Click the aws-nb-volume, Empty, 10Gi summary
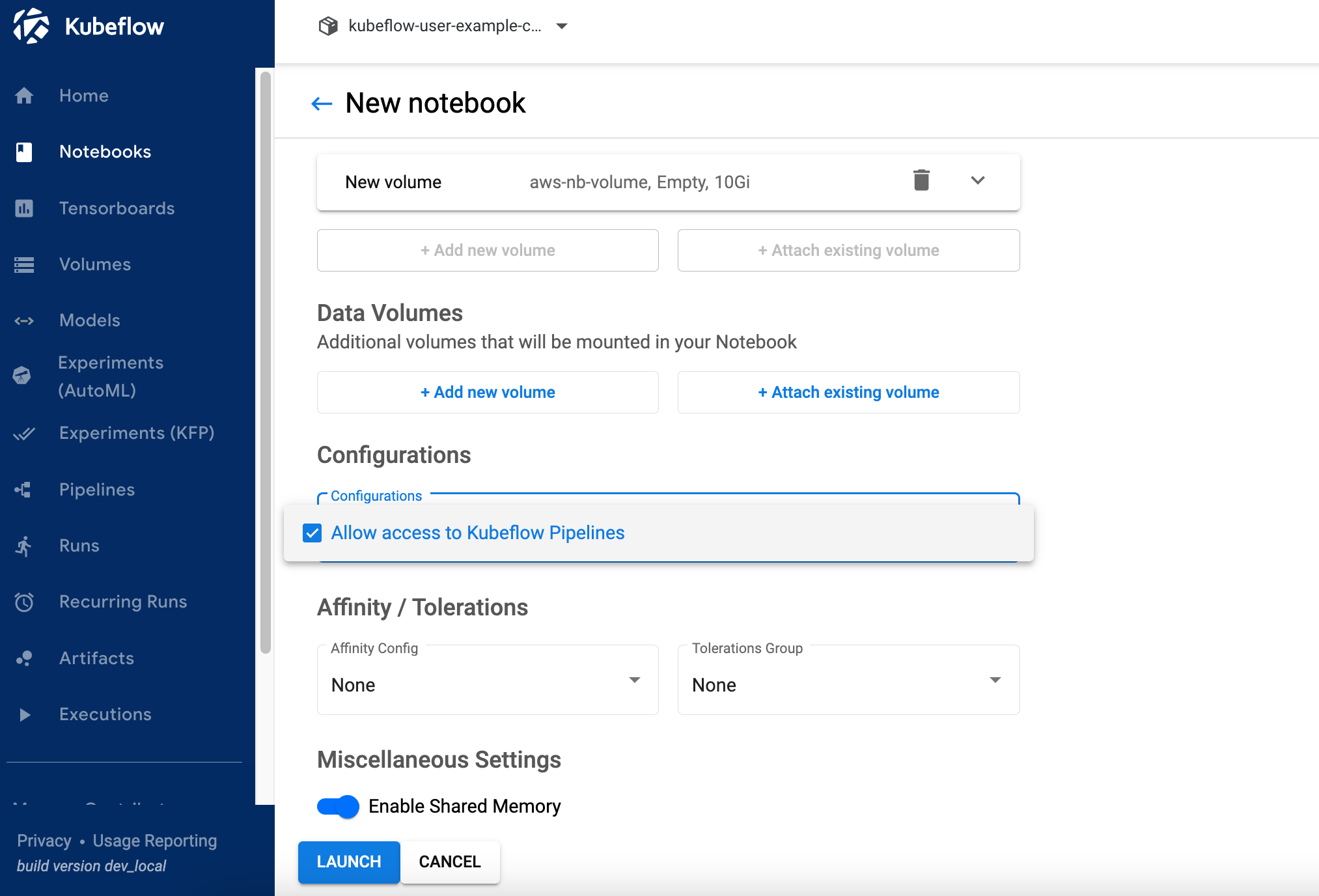Image resolution: width=1319 pixels, height=896 pixels. tap(639, 182)
